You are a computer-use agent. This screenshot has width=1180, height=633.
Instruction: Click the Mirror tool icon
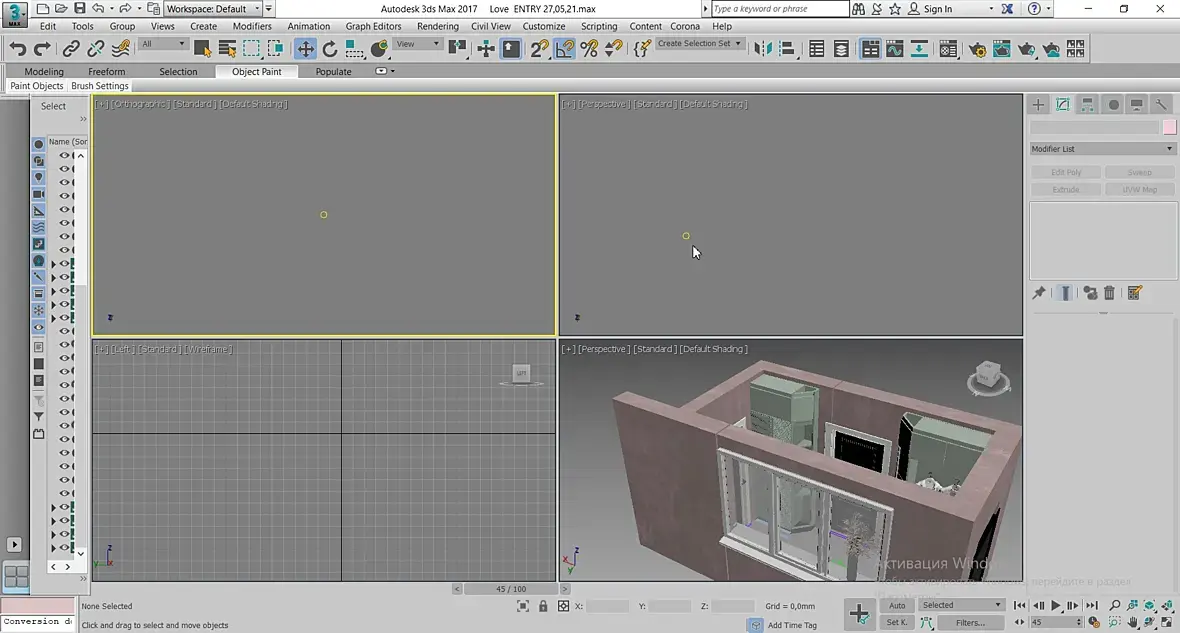pos(763,49)
